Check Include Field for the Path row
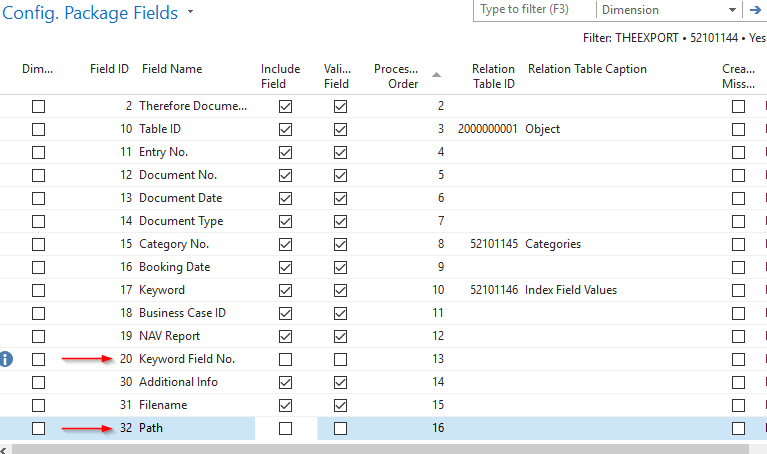This screenshot has height=454, width=767. [x=286, y=428]
